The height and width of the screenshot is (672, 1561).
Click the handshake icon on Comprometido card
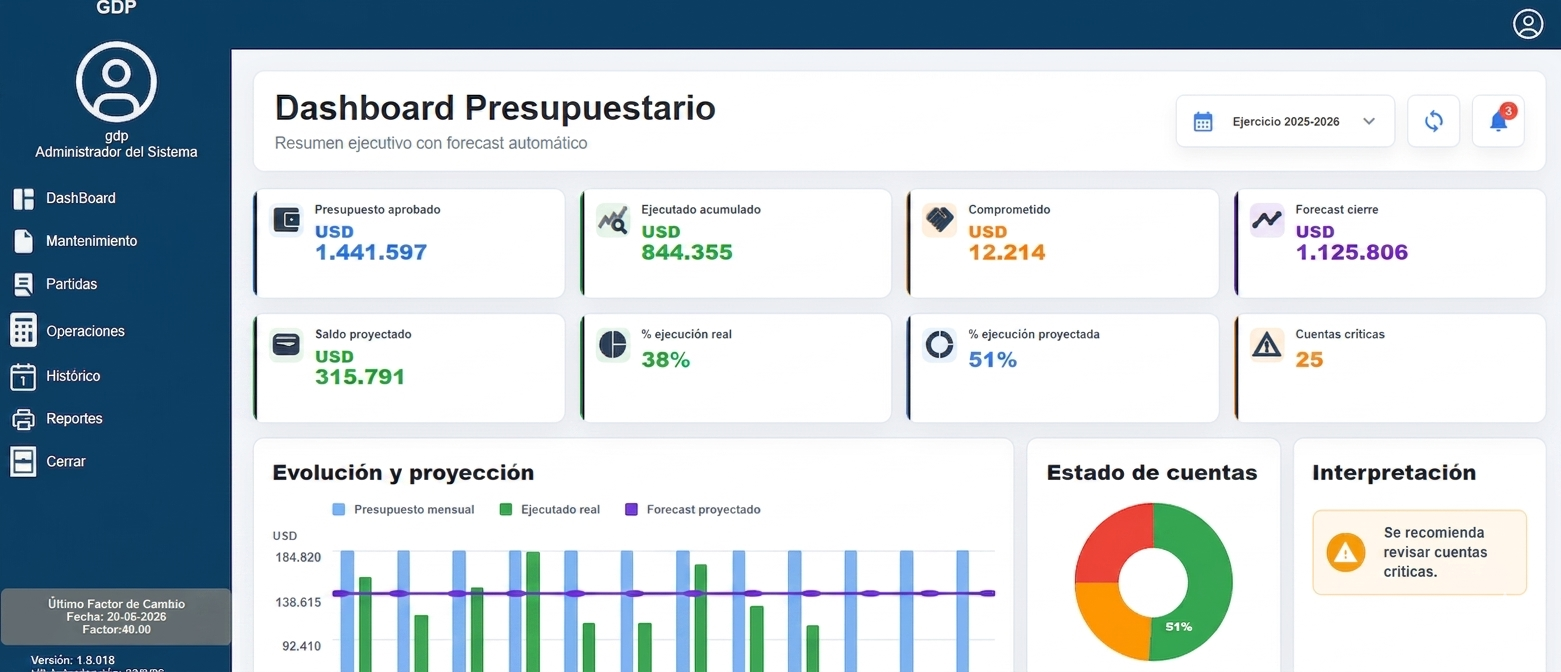(939, 220)
